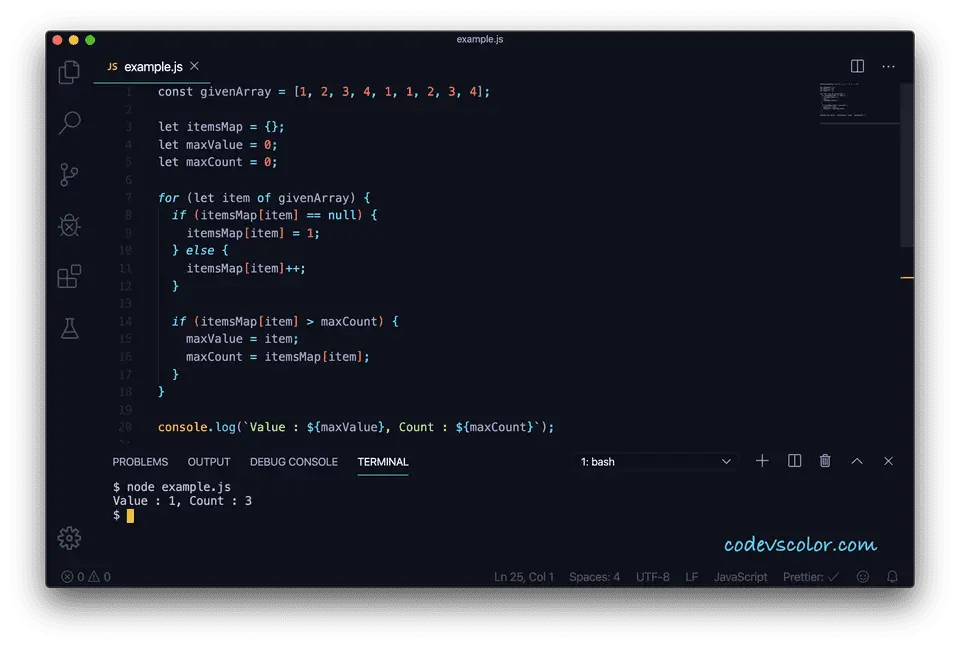The width and height of the screenshot is (960, 648).
Task: Open the Extensions view icon
Action: (69, 277)
